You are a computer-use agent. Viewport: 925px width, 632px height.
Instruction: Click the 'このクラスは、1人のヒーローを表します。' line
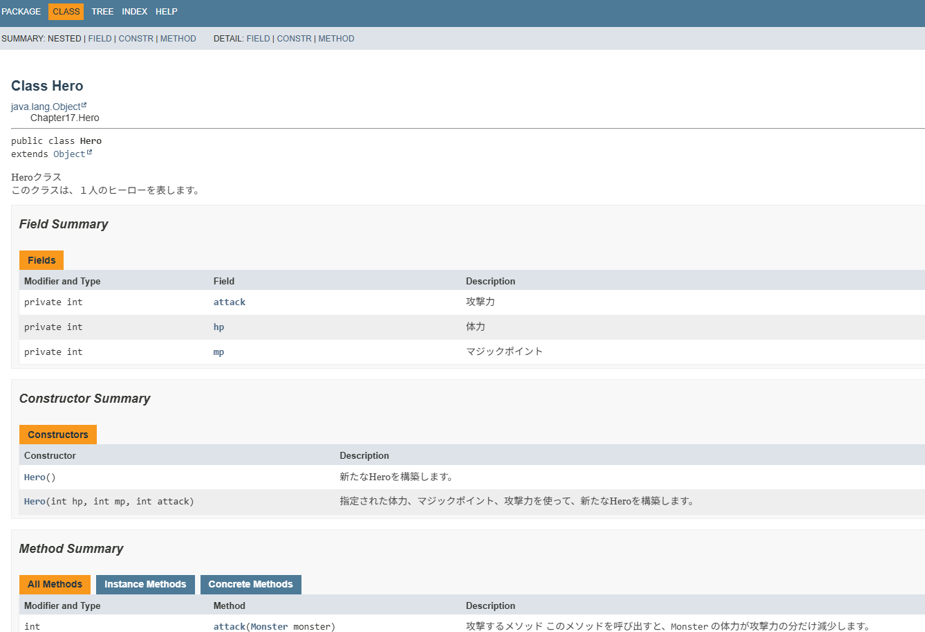click(x=106, y=190)
